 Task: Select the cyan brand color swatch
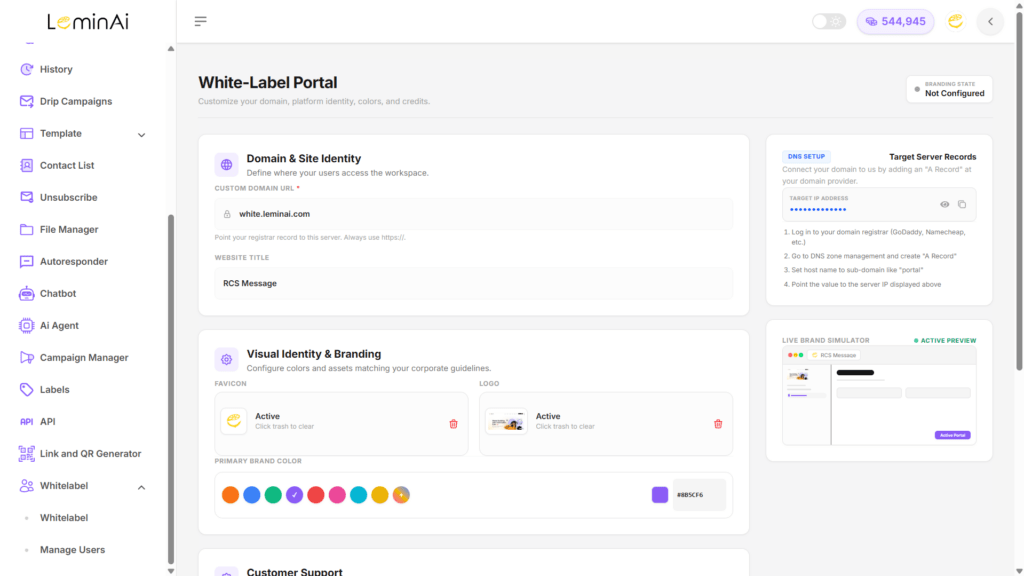point(359,495)
